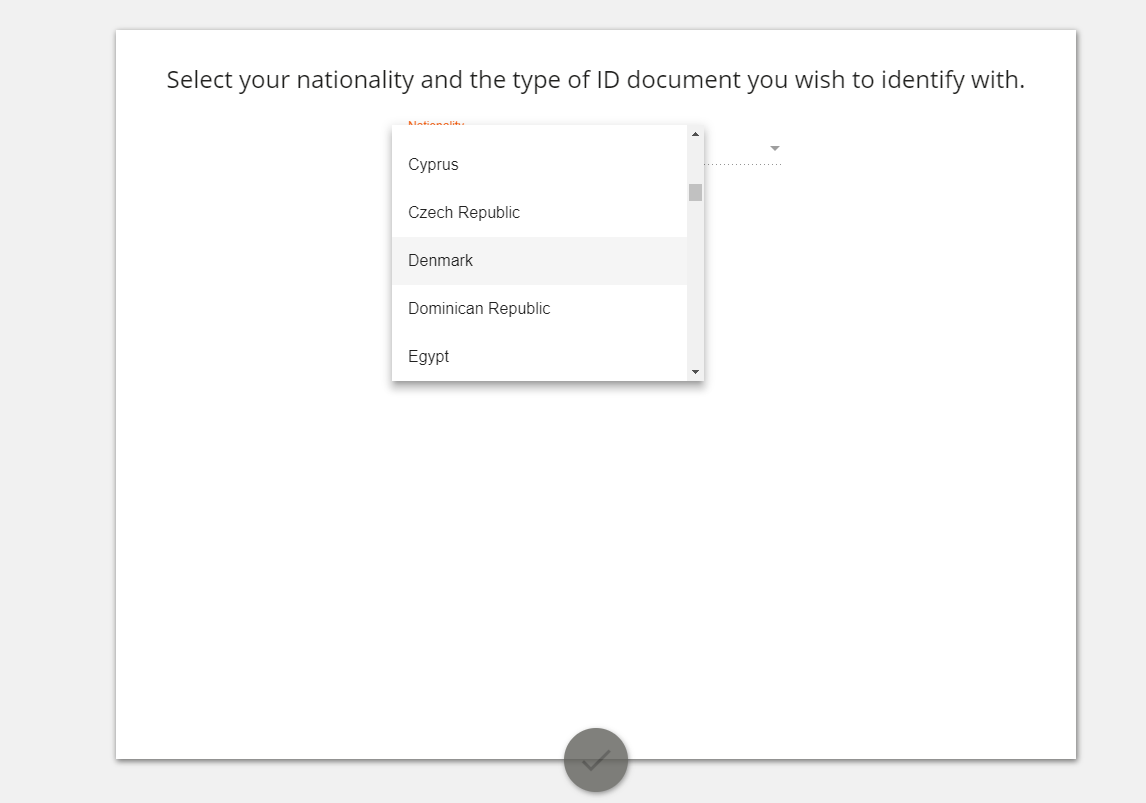This screenshot has height=803, width=1146.
Task: Select Cyprus from the nationality list
Action: [x=539, y=164]
